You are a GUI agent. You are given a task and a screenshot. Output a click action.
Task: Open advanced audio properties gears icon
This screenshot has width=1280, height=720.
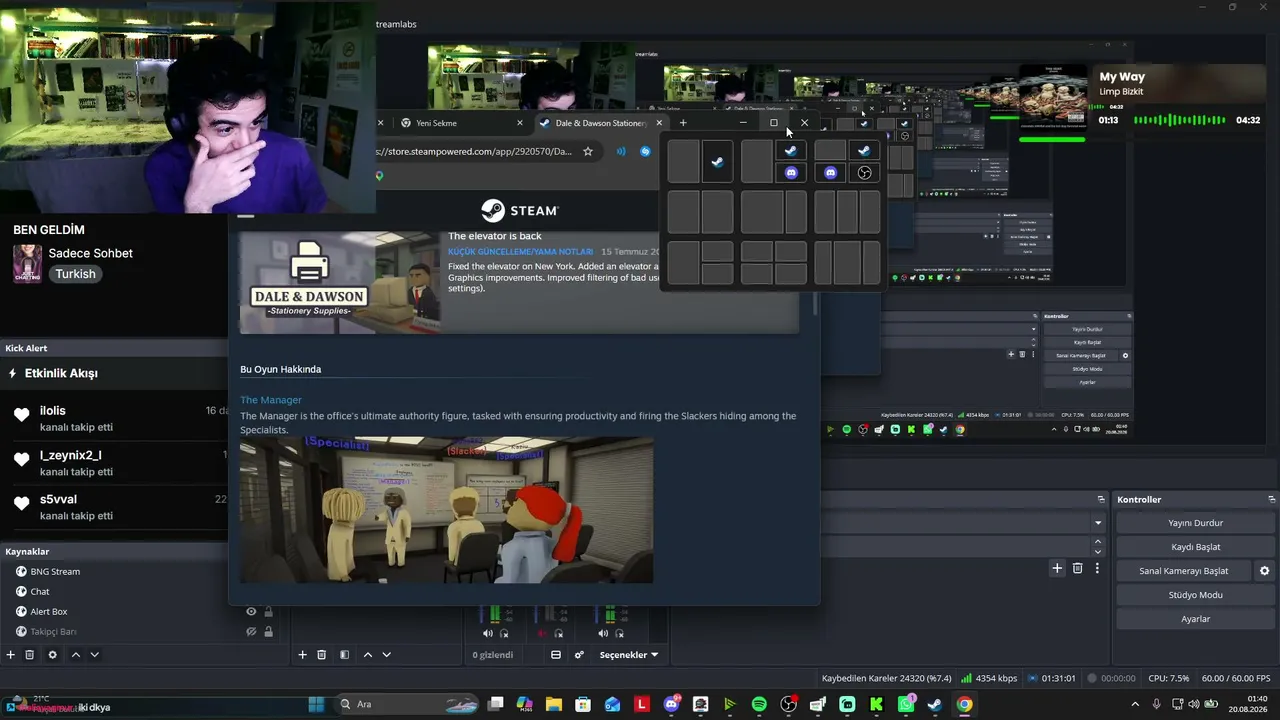[579, 655]
